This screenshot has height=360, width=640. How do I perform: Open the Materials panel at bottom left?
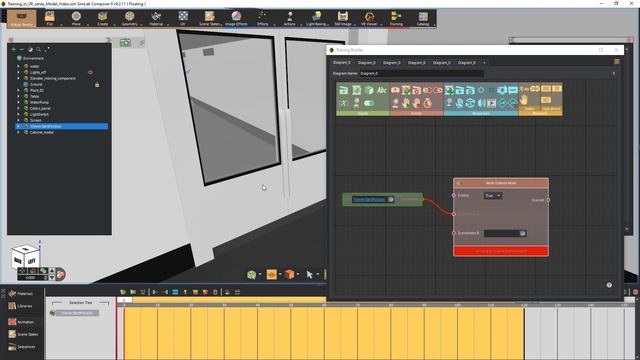(x=20, y=293)
